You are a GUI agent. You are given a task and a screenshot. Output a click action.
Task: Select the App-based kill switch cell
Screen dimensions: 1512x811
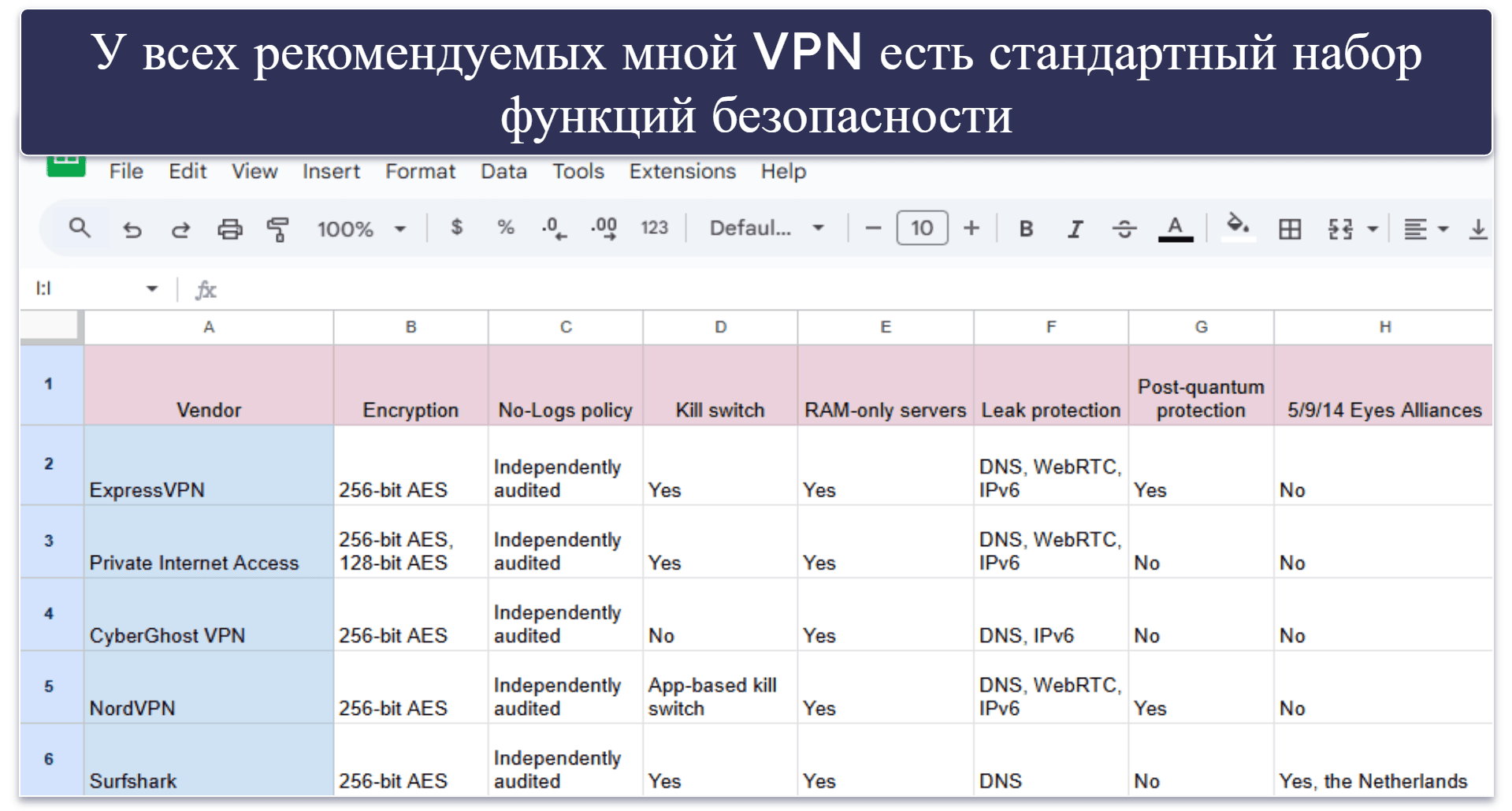(720, 687)
